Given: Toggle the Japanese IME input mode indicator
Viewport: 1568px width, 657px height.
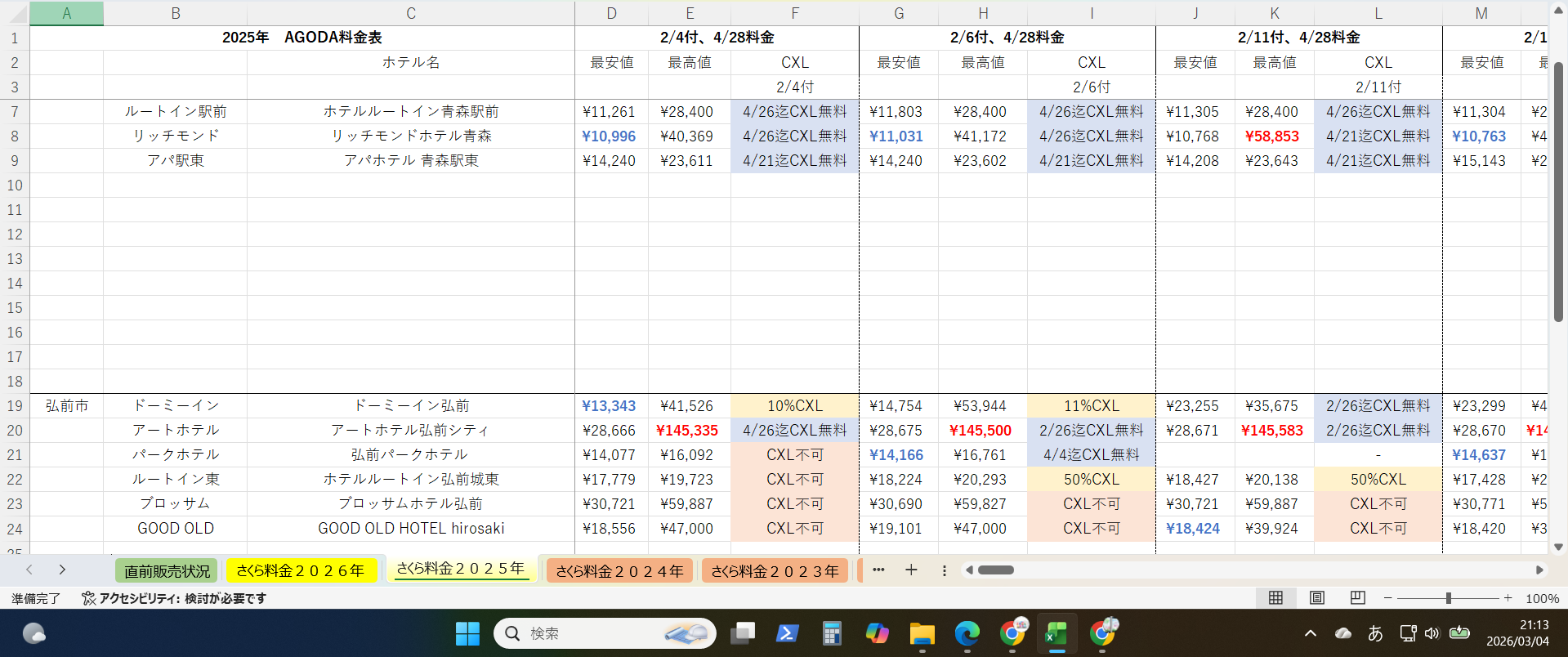Looking at the screenshot, I should pyautogui.click(x=1375, y=633).
